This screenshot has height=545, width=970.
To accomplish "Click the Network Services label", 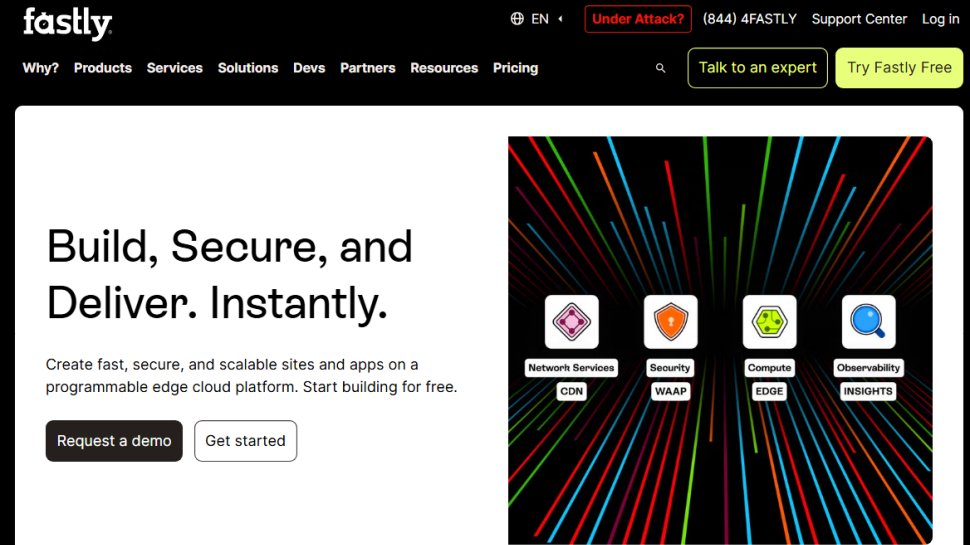I will (571, 367).
